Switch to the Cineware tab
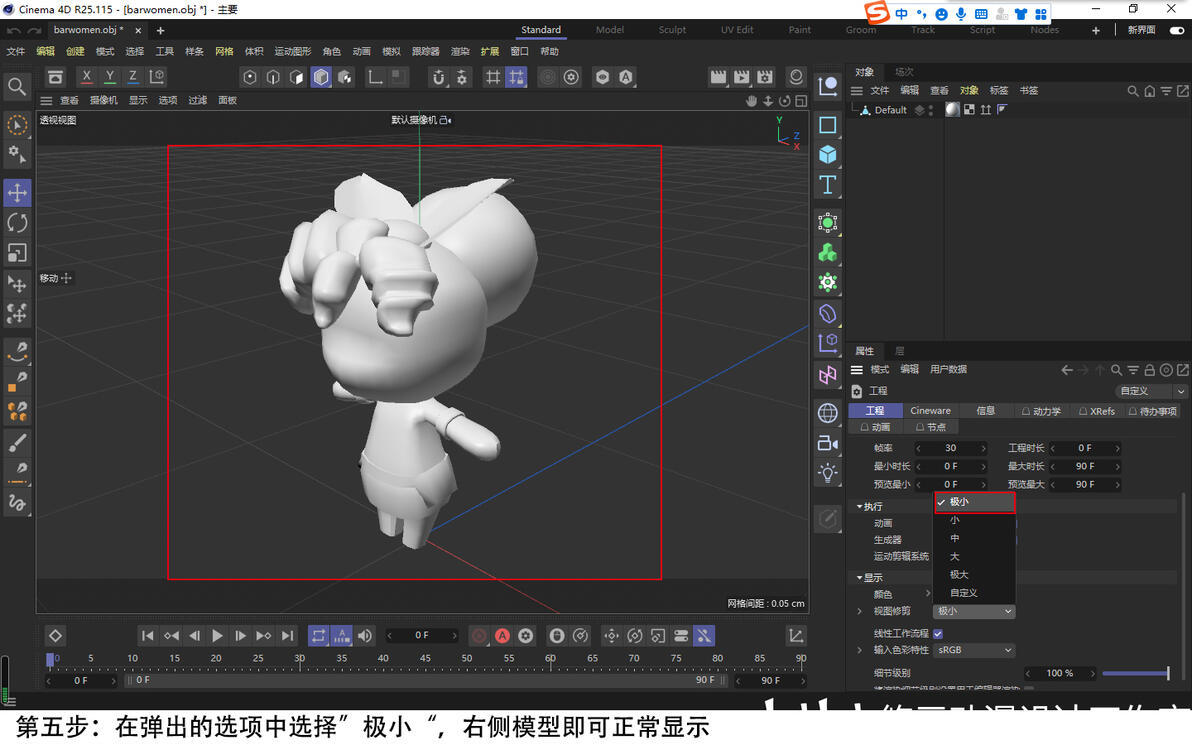This screenshot has width=1192, height=745. click(x=930, y=411)
